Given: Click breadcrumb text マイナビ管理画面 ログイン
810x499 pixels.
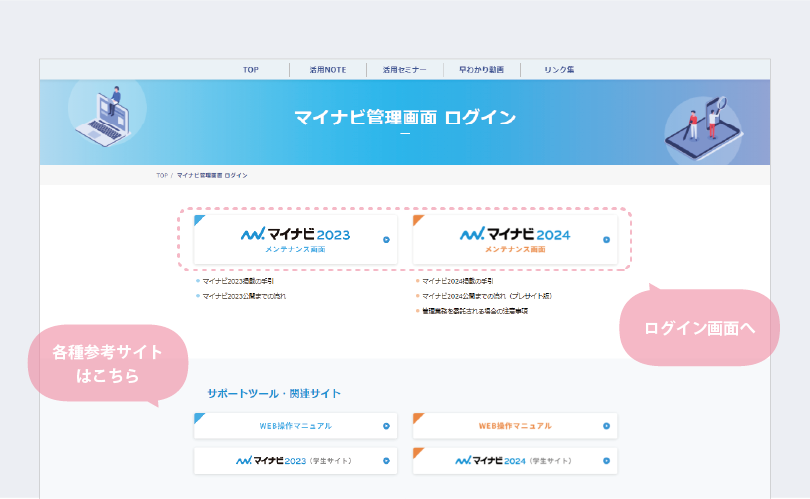Looking at the screenshot, I should 212,176.
